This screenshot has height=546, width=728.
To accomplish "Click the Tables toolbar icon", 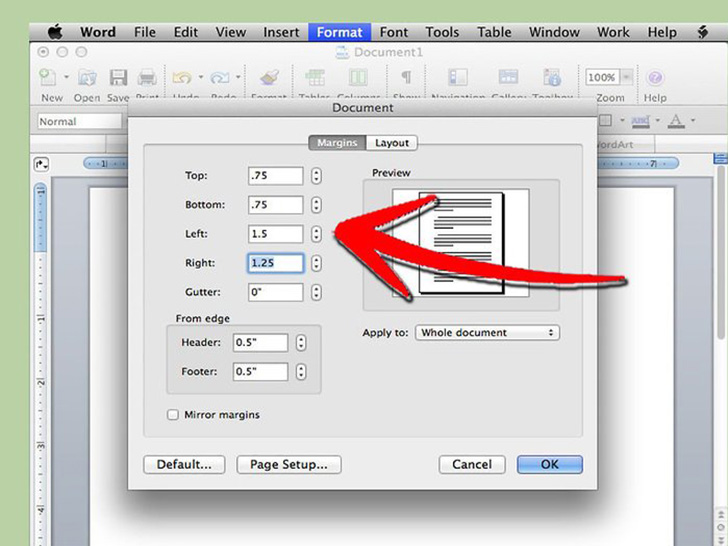I will (x=315, y=77).
